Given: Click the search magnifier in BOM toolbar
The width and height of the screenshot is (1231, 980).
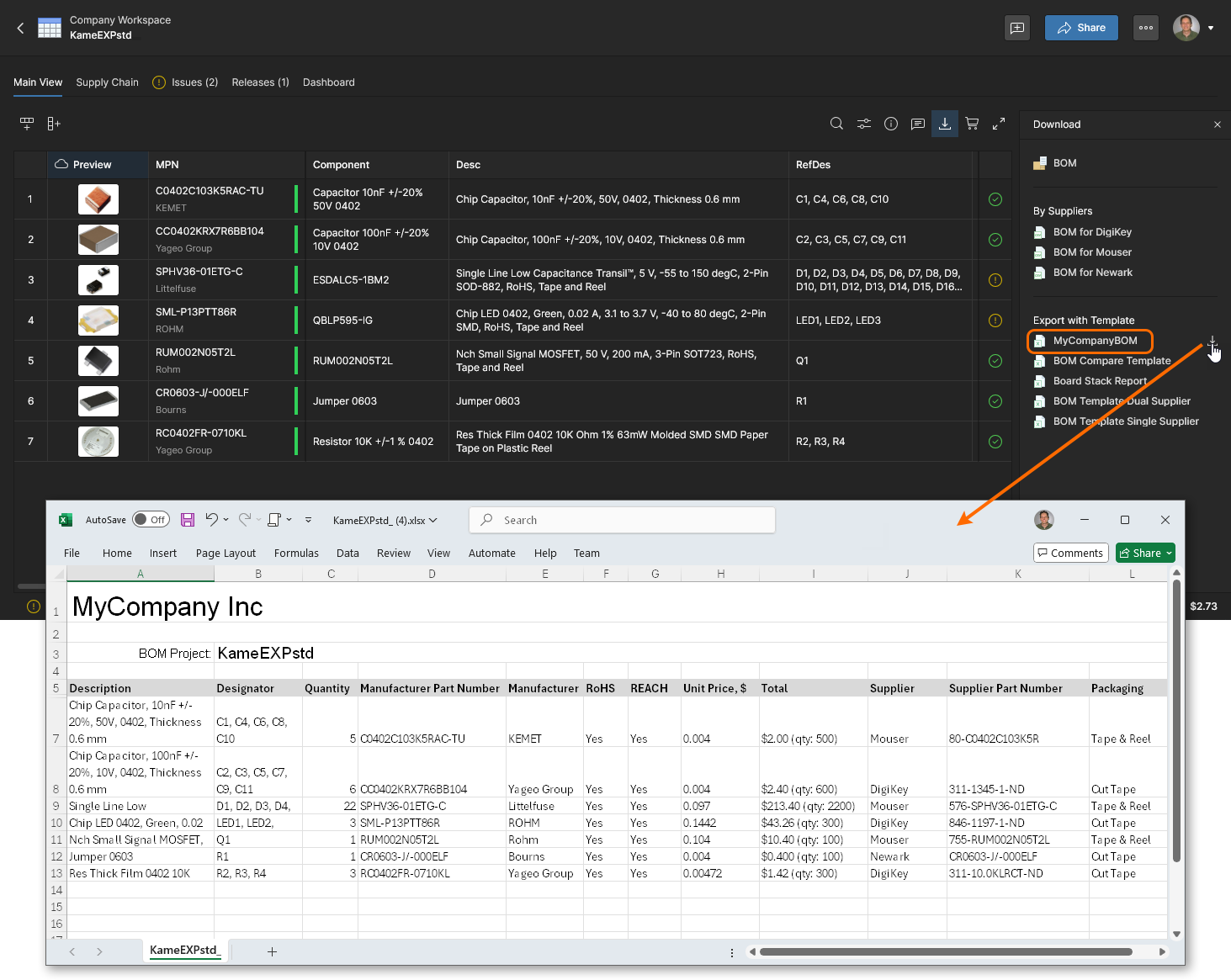Looking at the screenshot, I should pos(836,124).
